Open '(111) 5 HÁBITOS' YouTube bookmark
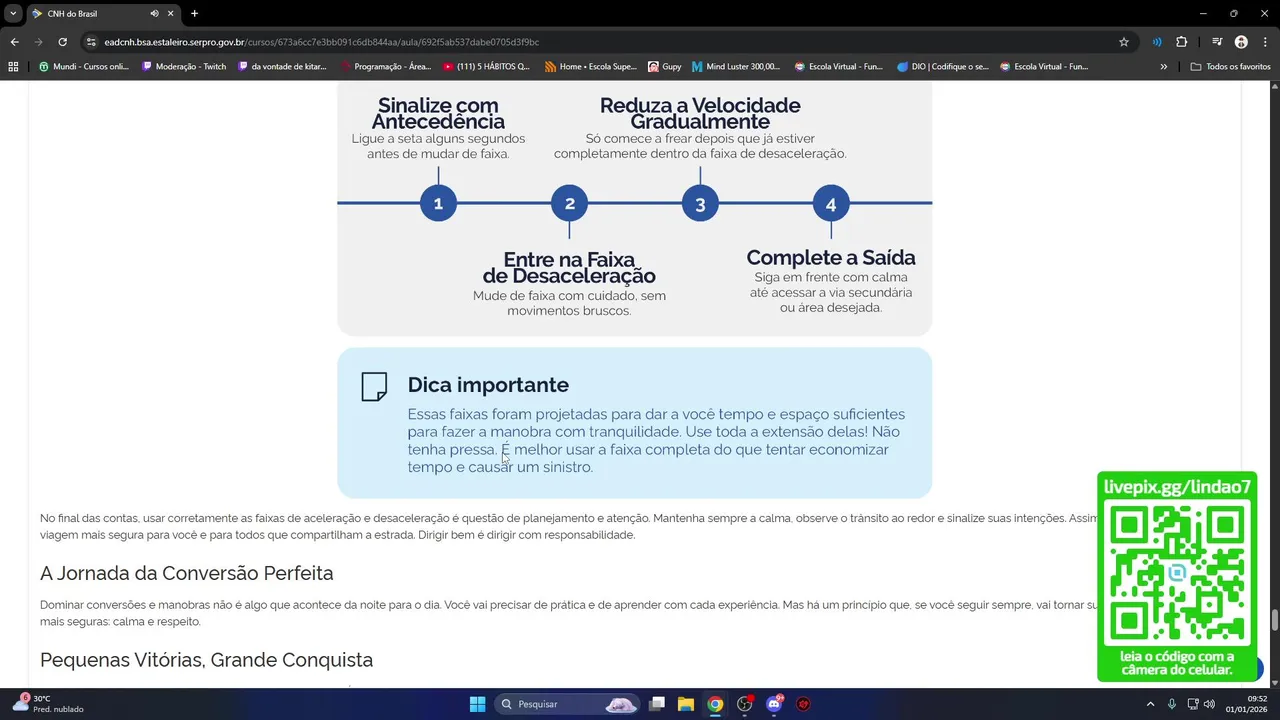 point(487,66)
